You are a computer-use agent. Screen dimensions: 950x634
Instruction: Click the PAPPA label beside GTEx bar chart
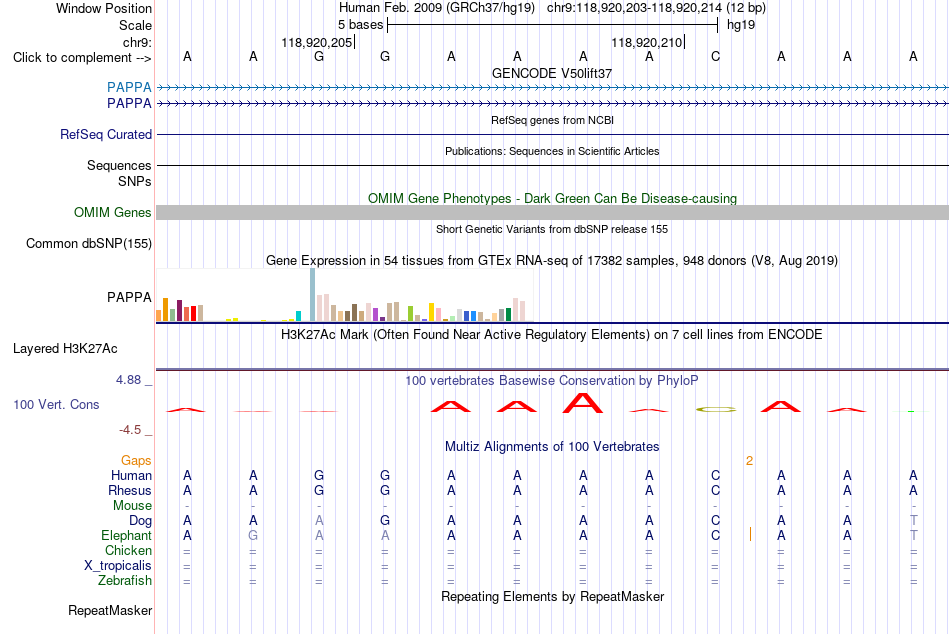coord(129,298)
